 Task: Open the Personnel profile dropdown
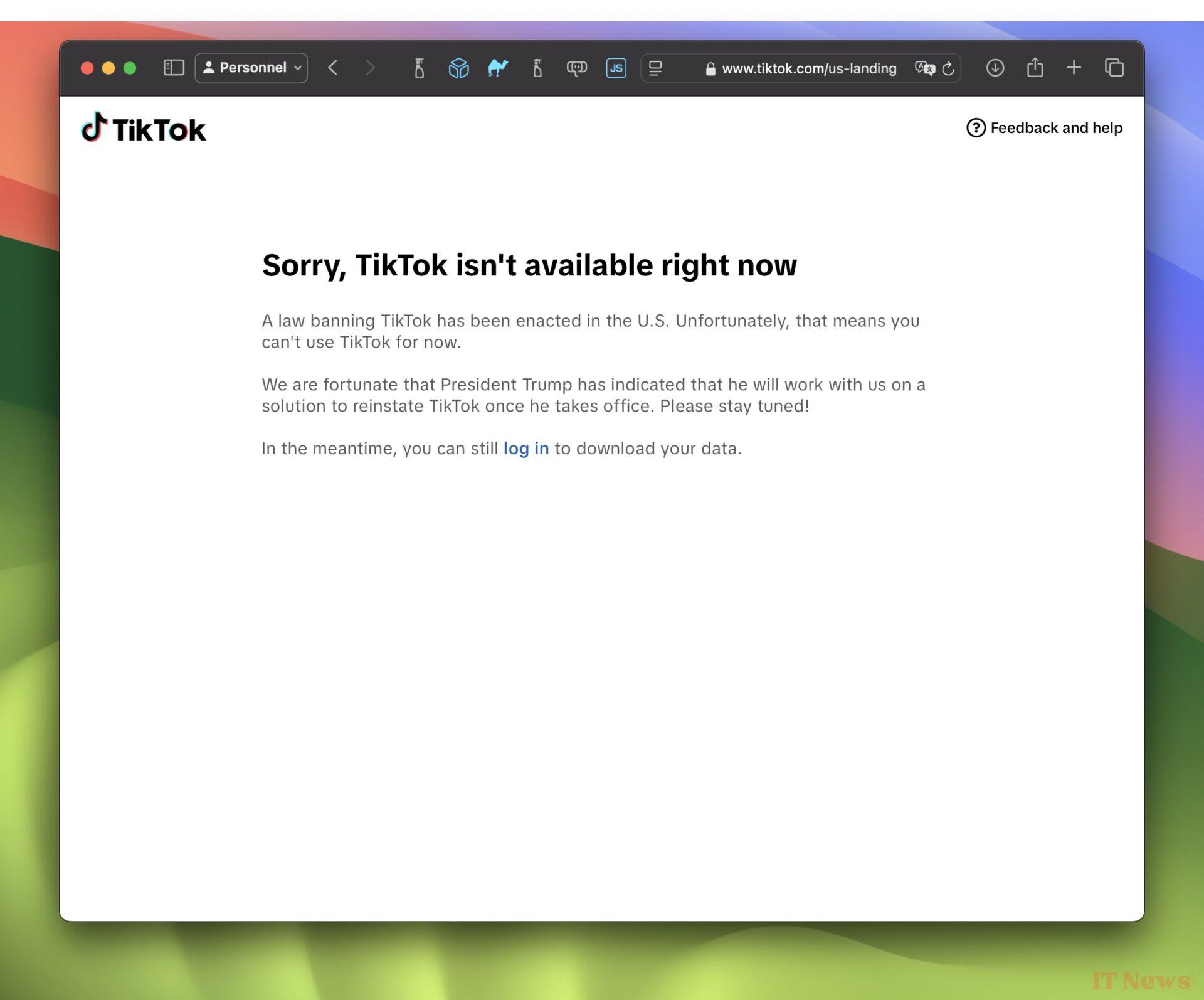251,68
